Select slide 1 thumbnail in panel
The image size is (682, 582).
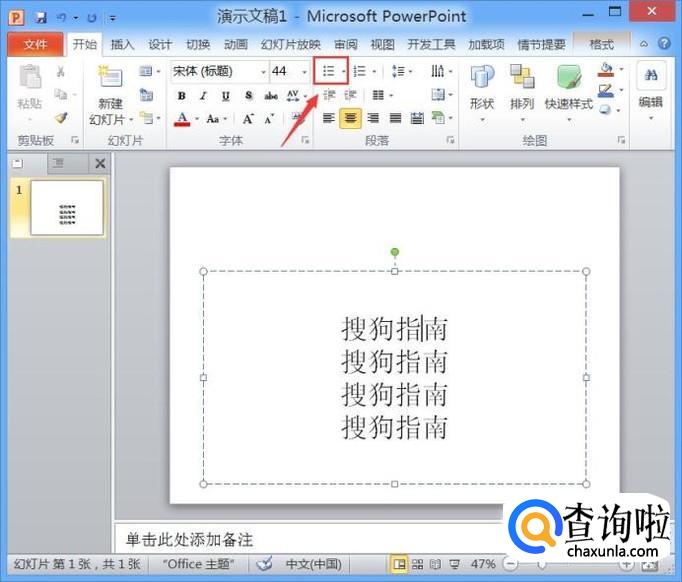[67, 208]
